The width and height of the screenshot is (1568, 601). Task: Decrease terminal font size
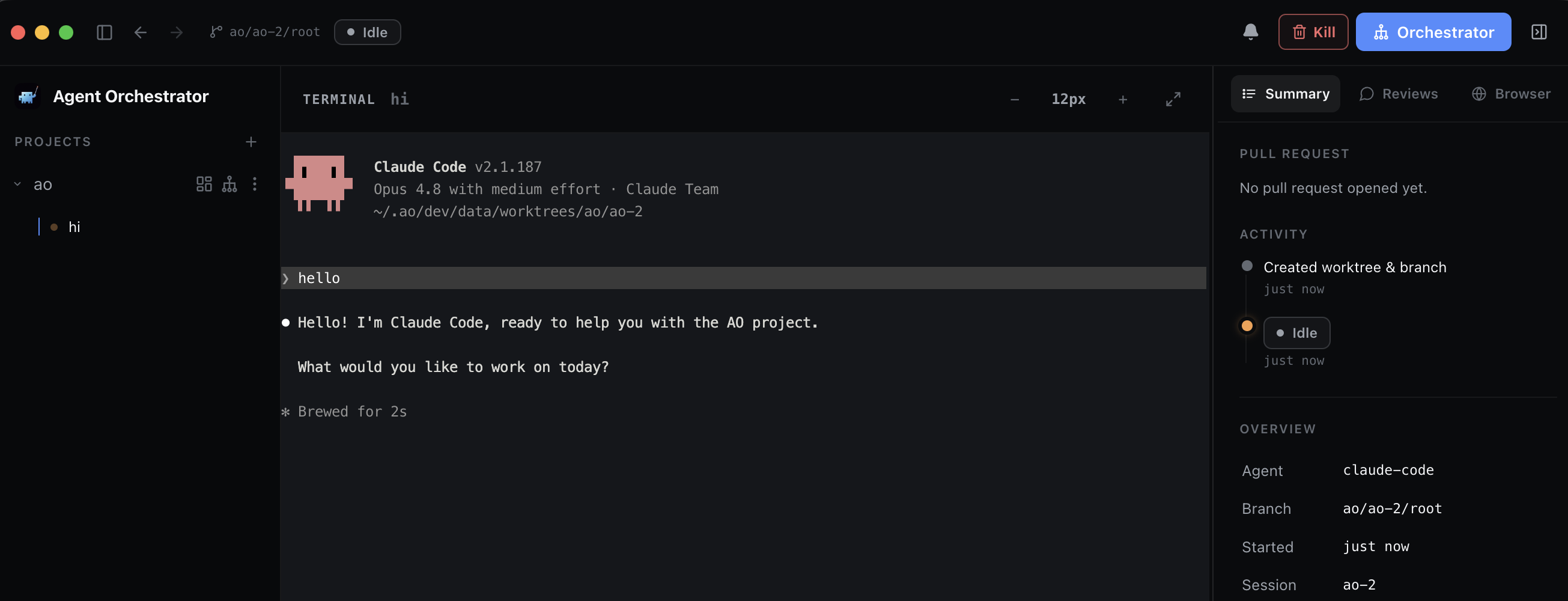(1015, 99)
